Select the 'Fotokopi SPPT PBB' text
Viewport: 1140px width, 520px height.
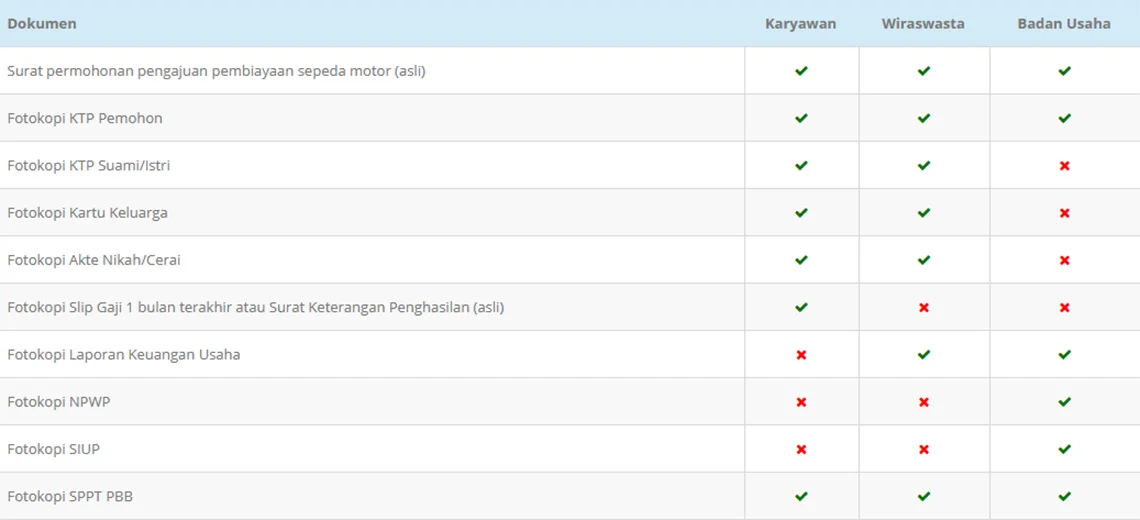(x=70, y=497)
